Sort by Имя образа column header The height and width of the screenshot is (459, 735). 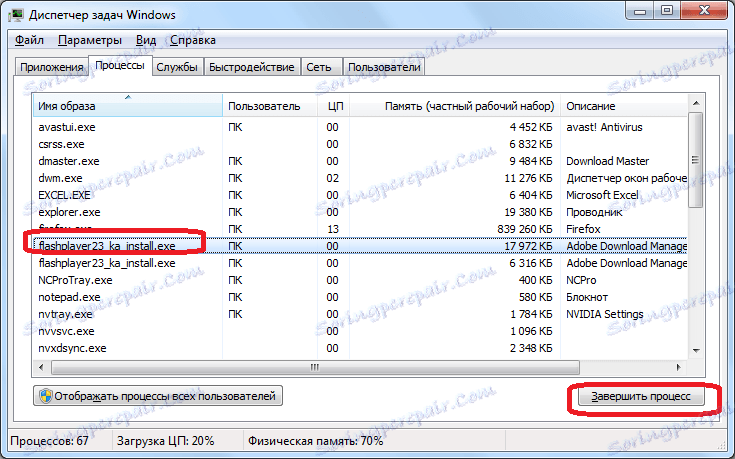point(128,106)
